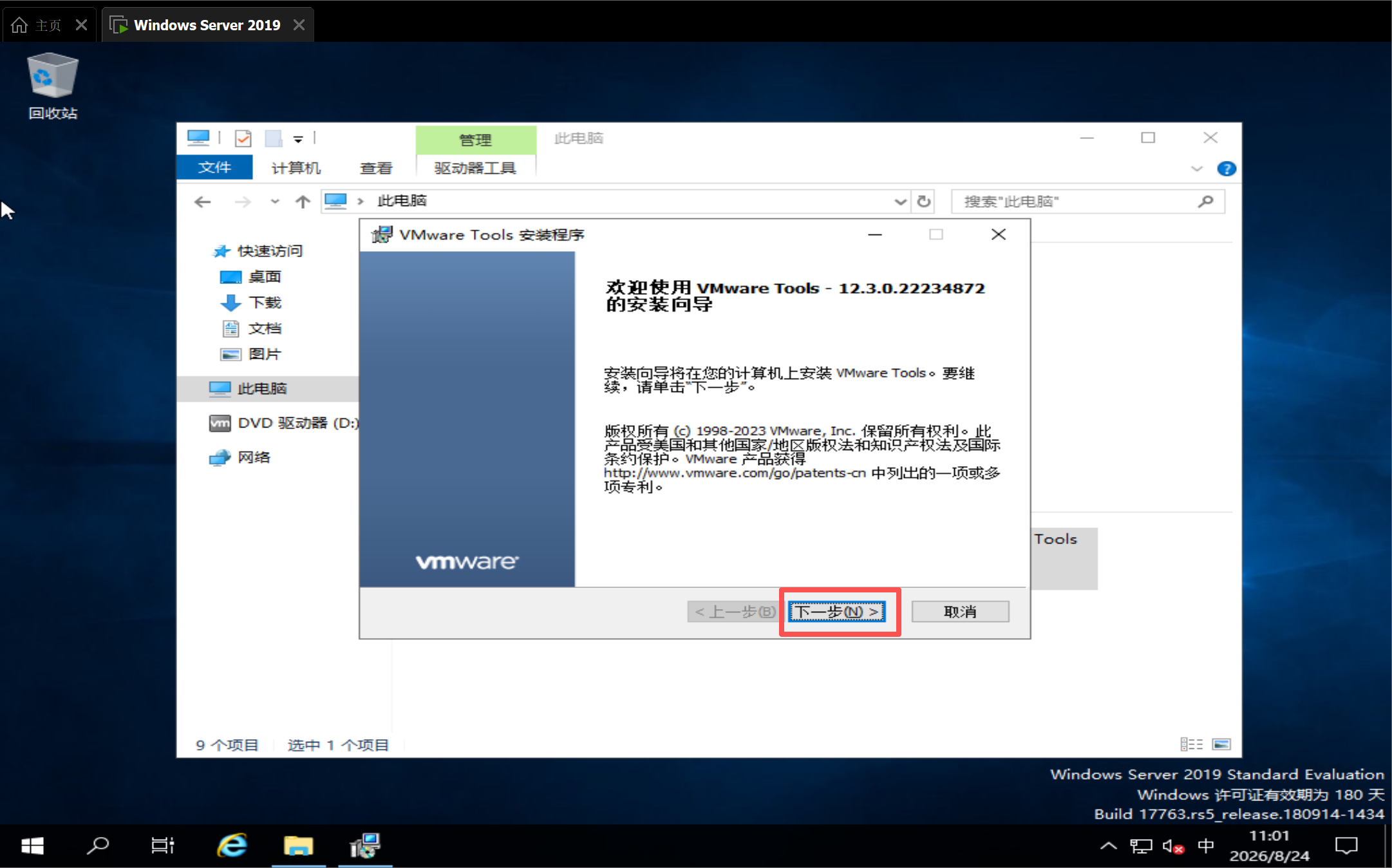Viewport: 1392px width, 868px height.
Task: Launch Internet Explorer from the taskbar
Action: point(232,846)
